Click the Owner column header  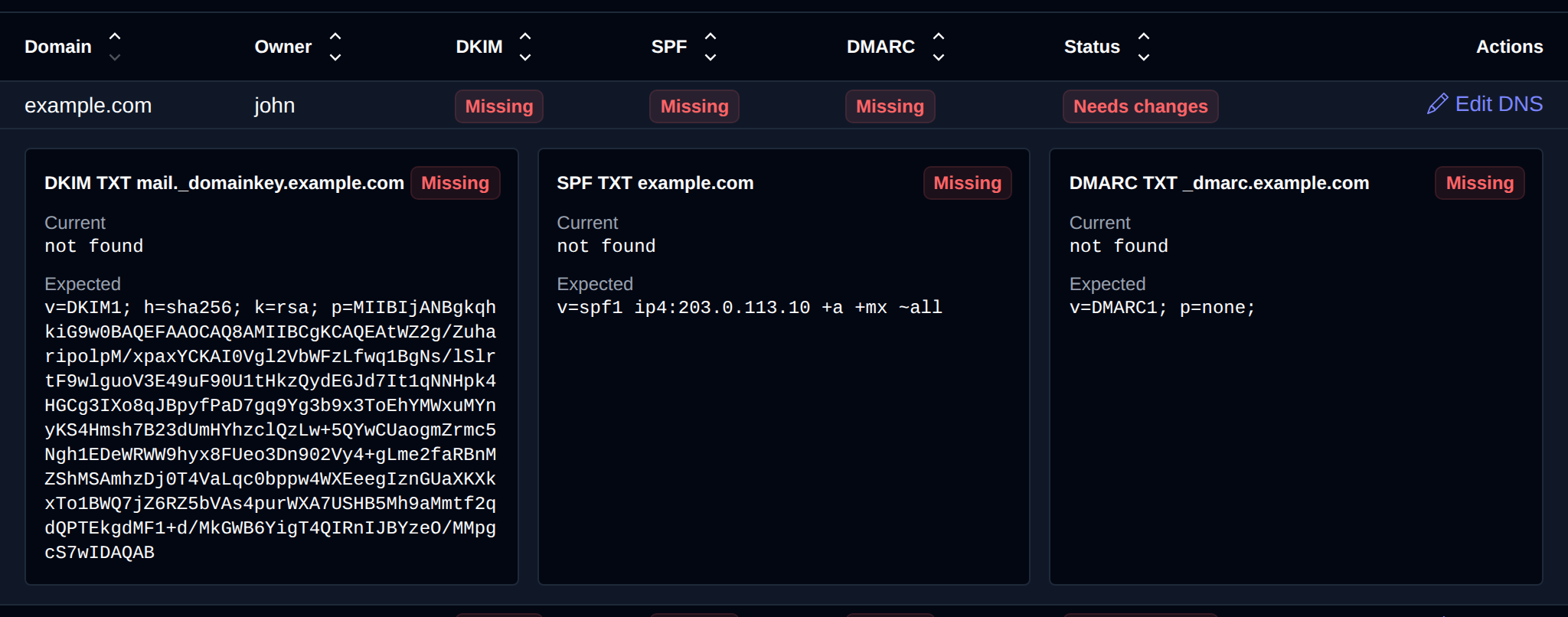tap(283, 47)
